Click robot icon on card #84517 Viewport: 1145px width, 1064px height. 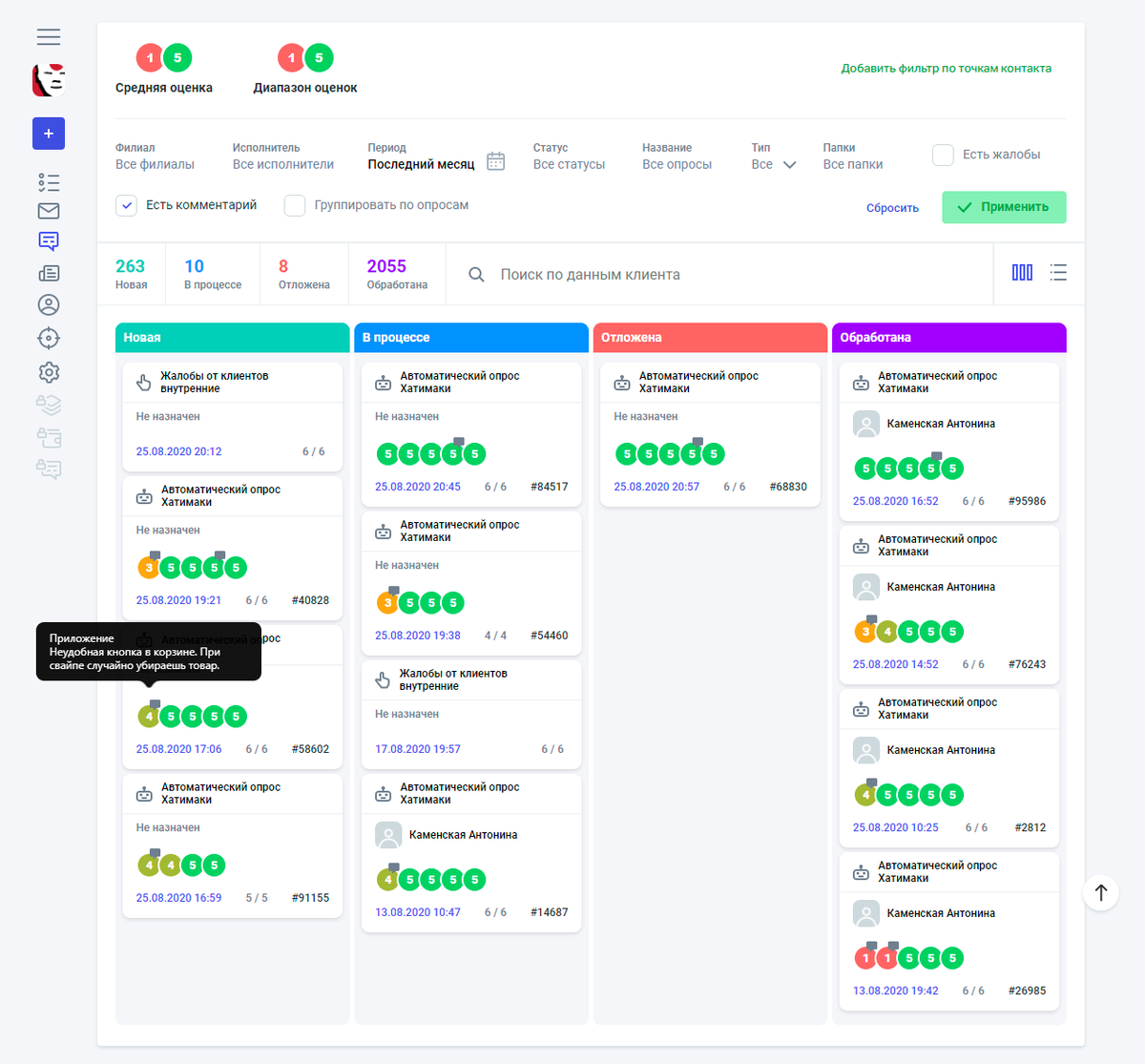point(383,383)
